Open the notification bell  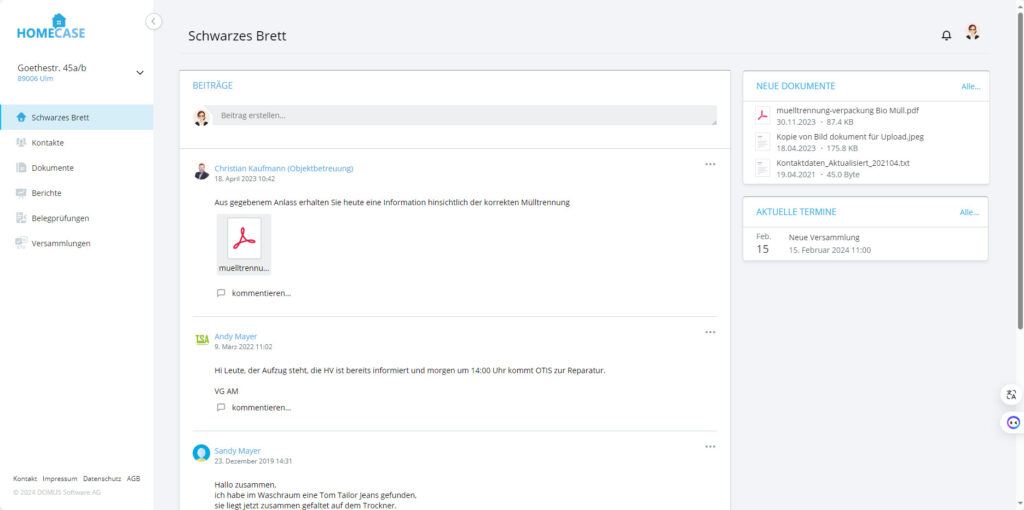pyautogui.click(x=946, y=35)
